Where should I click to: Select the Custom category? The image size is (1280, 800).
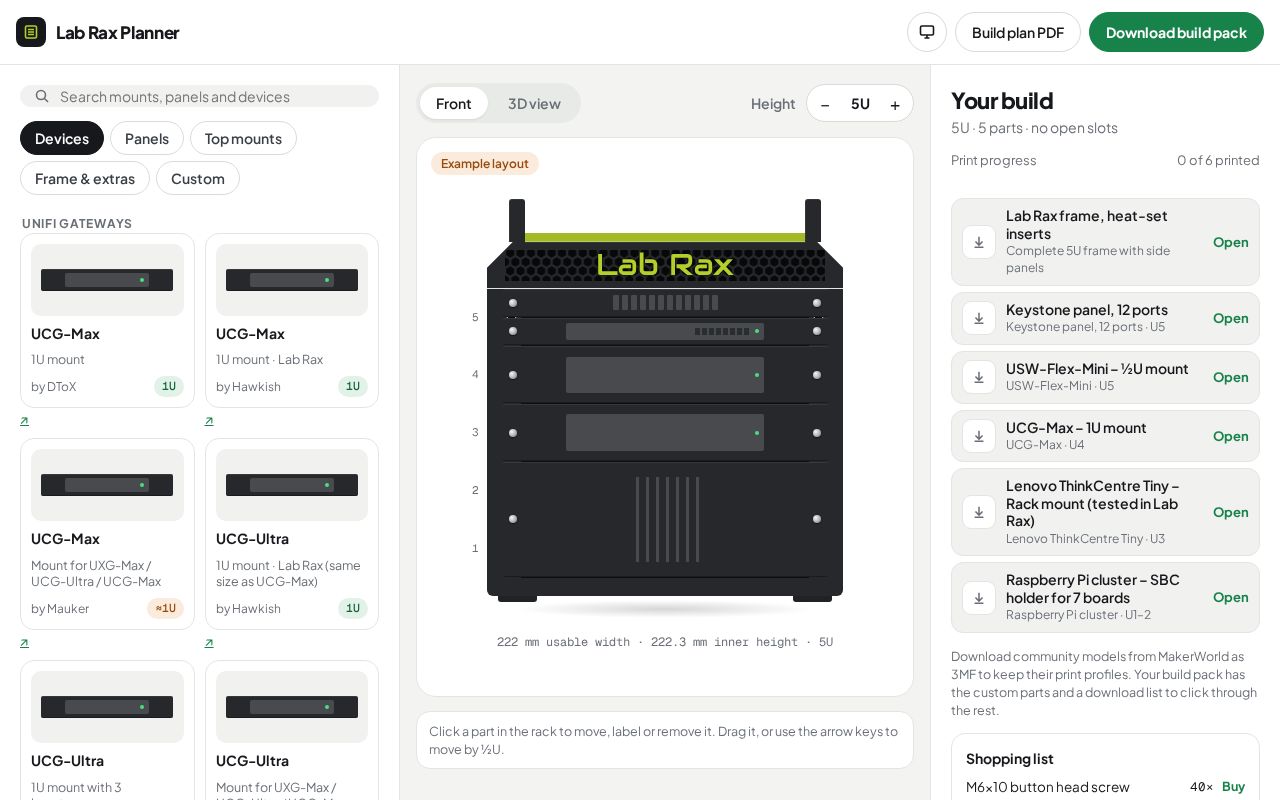198,178
